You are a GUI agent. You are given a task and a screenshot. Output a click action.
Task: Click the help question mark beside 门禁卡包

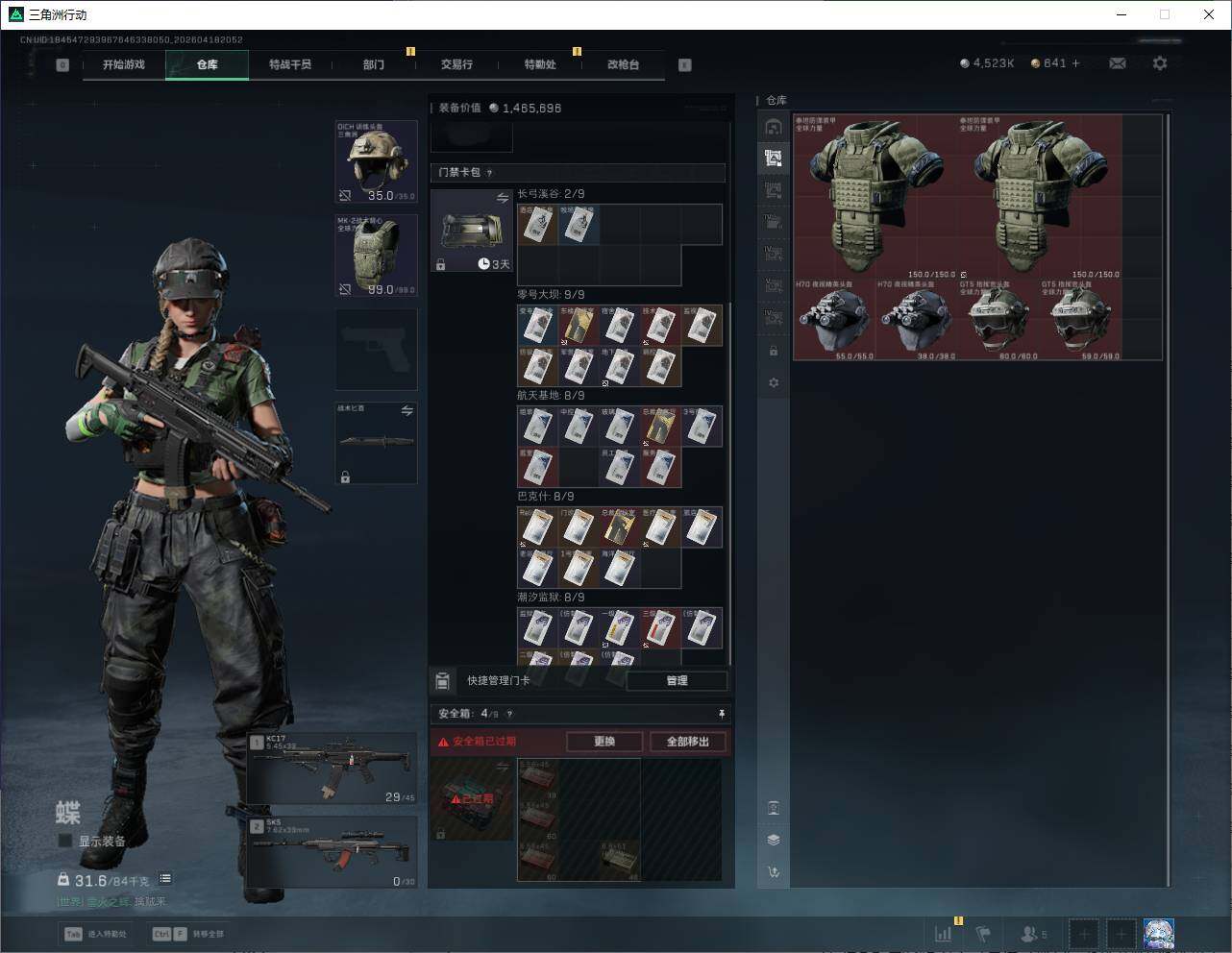(490, 173)
